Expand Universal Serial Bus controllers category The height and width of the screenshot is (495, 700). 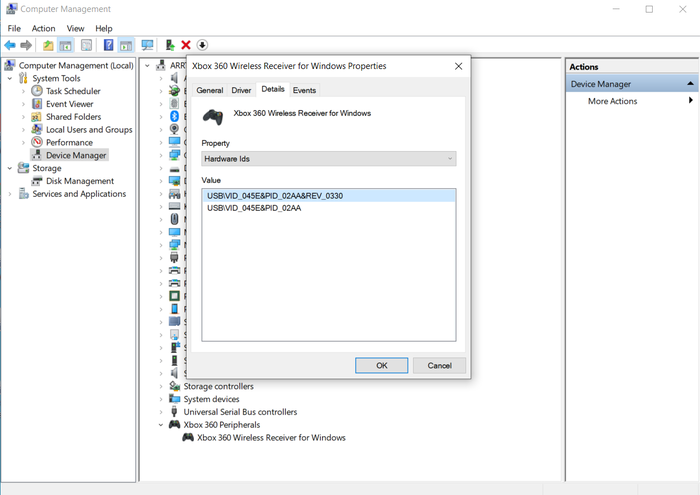pos(161,412)
